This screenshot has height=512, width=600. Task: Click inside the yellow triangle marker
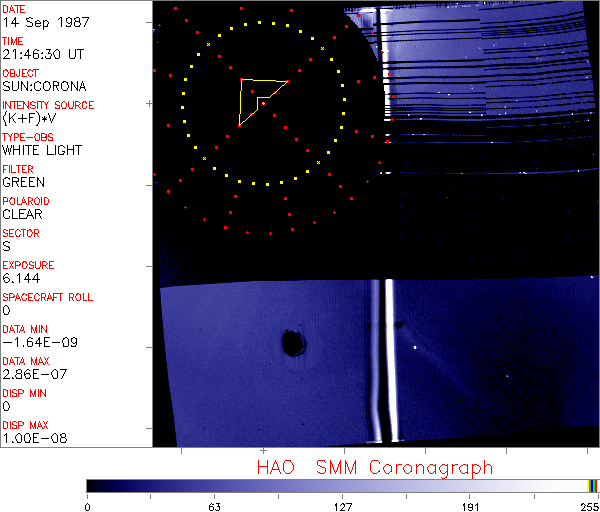click(256, 96)
